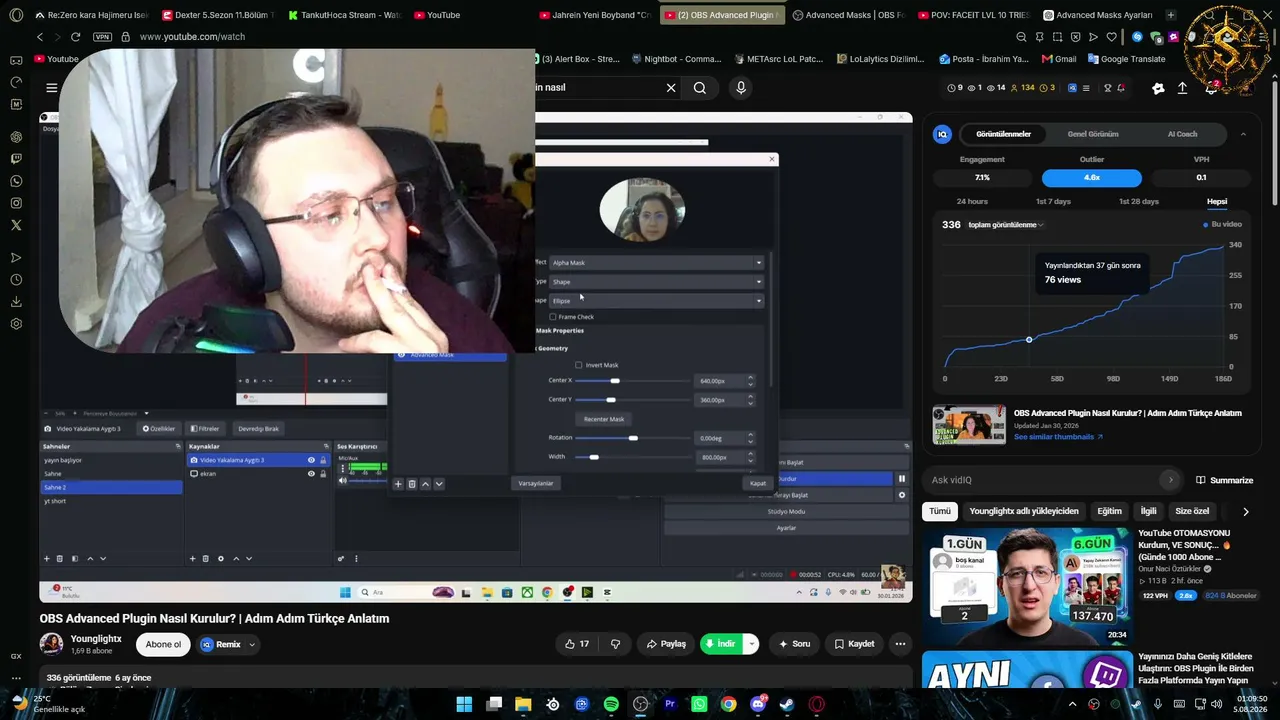Clear the YouTube search box text

tap(671, 88)
